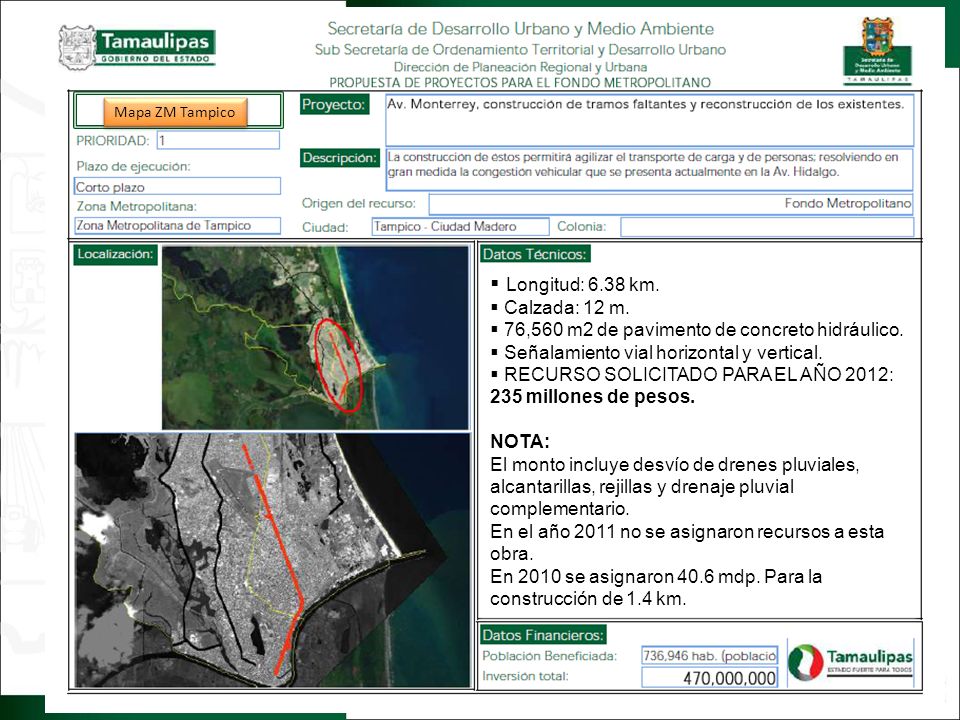Click the 'El monto incluye desvío de drenes pluviales' line

675,465
